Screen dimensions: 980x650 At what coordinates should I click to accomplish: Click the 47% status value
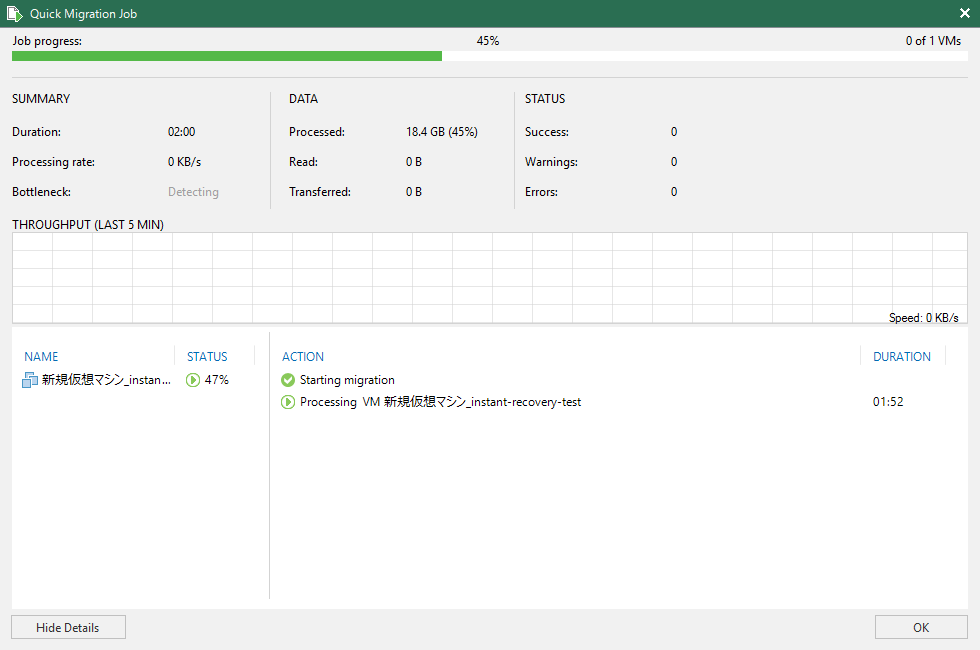click(x=217, y=380)
